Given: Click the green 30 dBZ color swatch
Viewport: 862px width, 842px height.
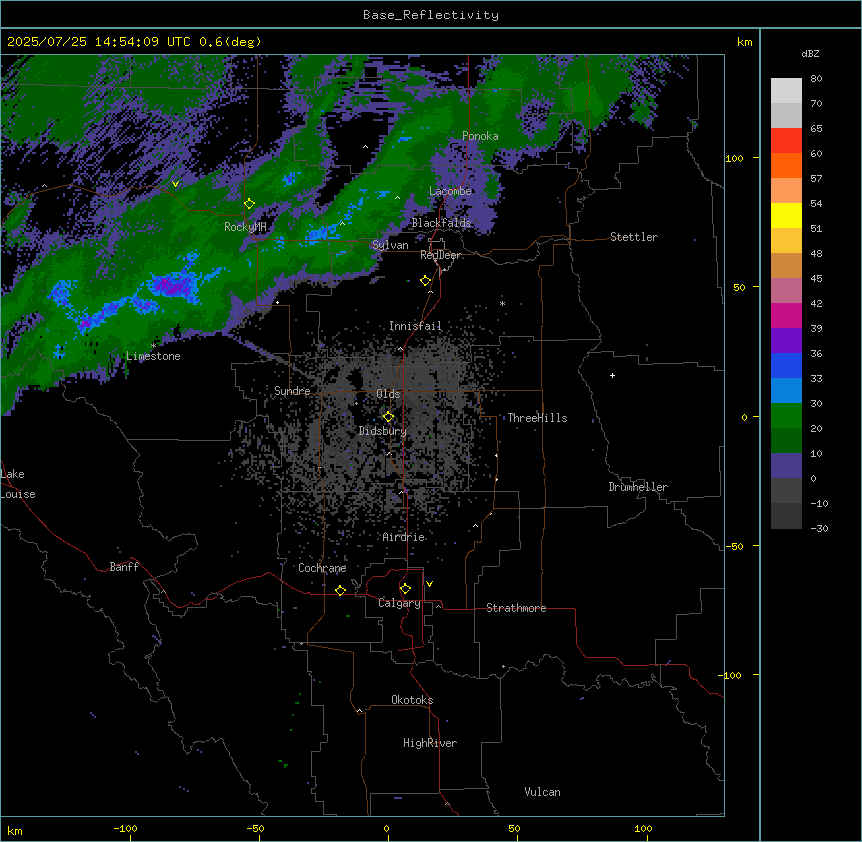Looking at the screenshot, I should [786, 416].
